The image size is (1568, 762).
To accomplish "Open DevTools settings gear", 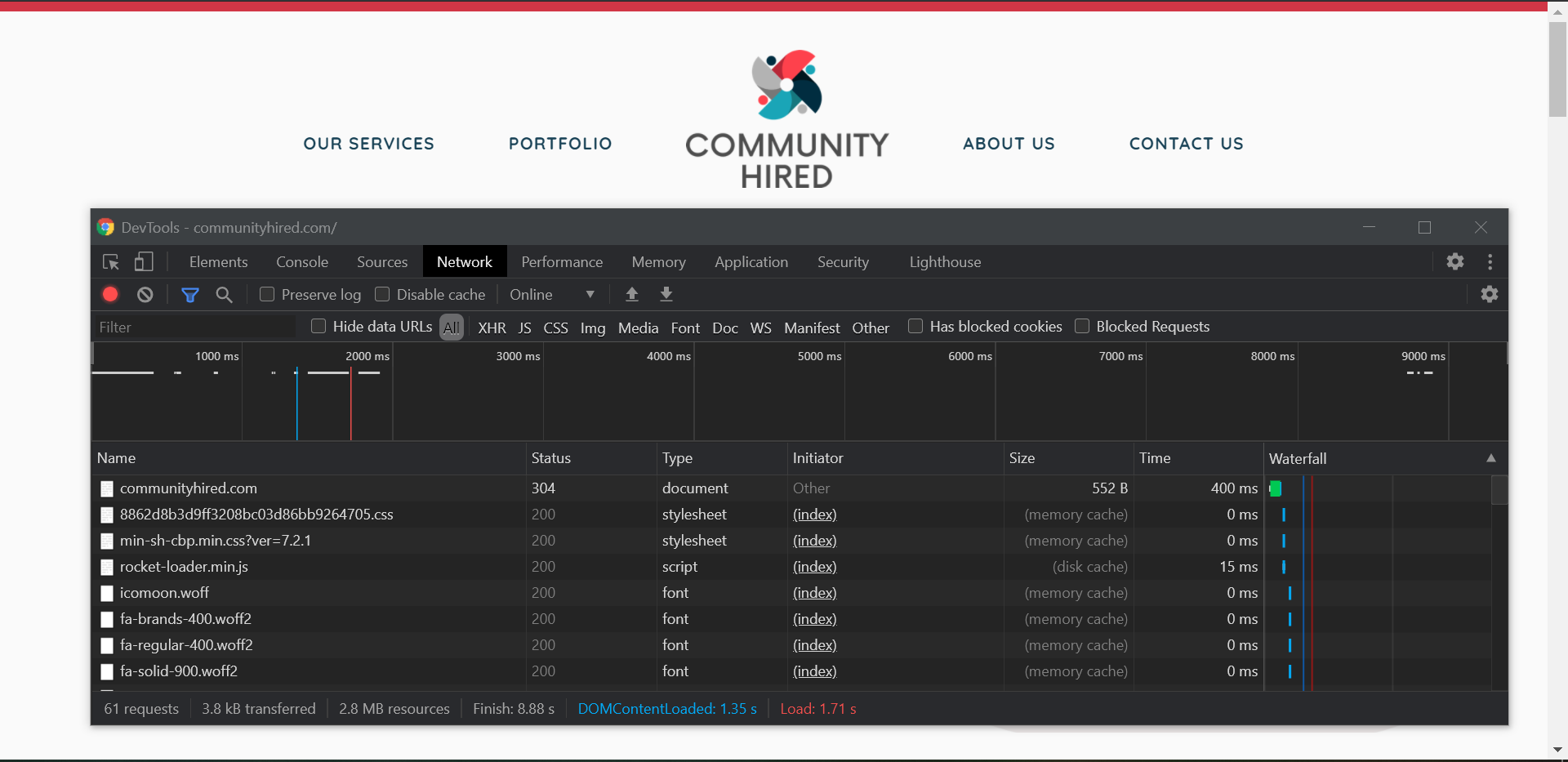I will tap(1455, 262).
